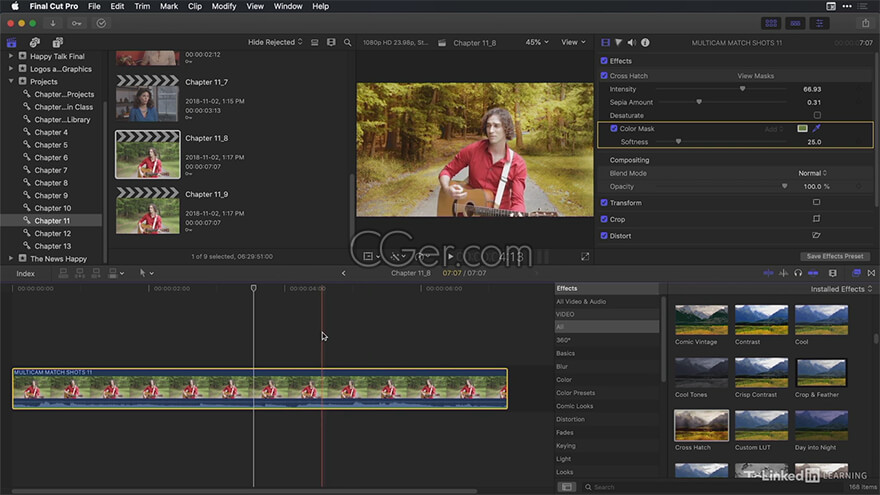Select the Distortion effects category
Viewport: 880px width, 495px height.
click(570, 419)
